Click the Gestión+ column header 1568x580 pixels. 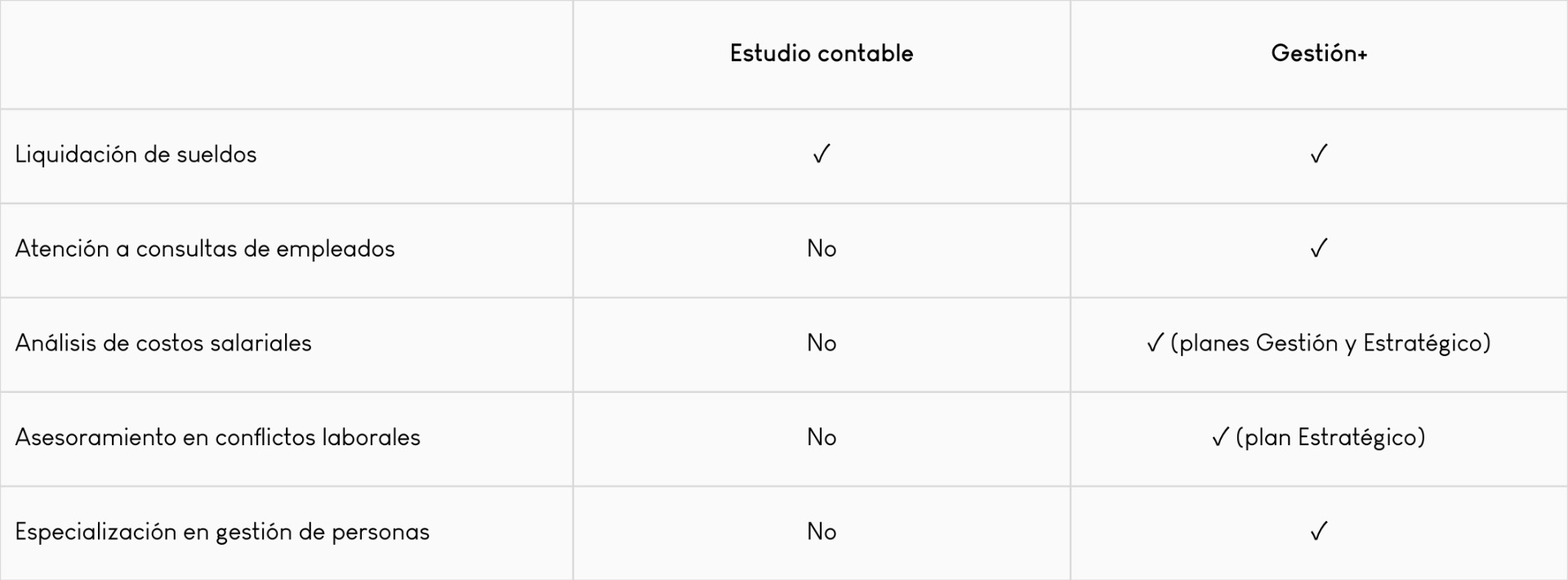[1318, 54]
